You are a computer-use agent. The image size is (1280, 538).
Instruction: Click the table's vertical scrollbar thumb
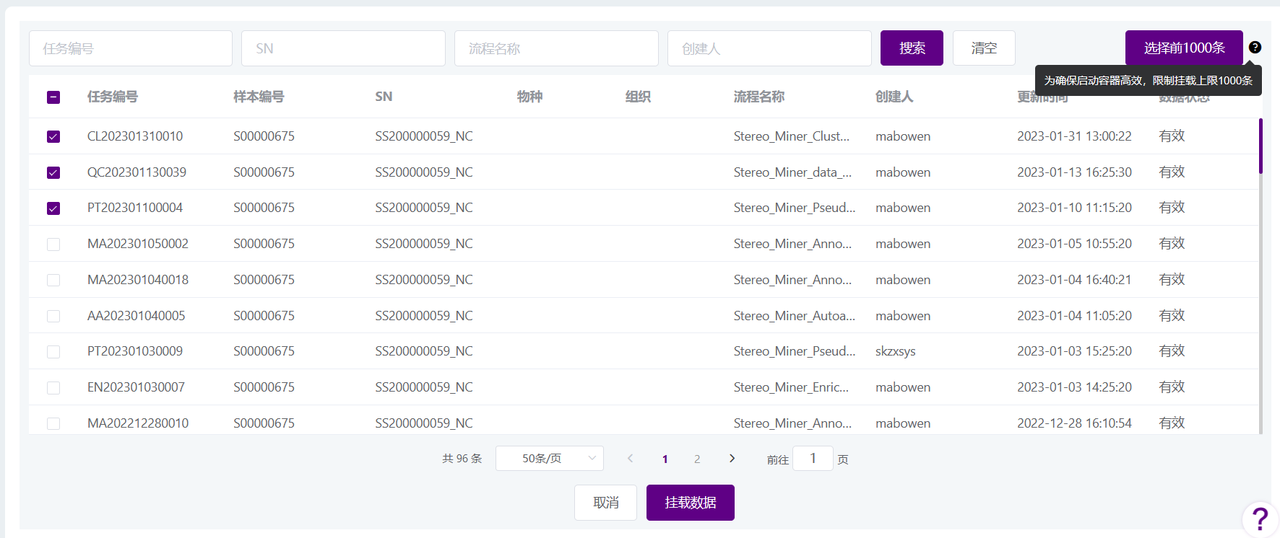[1260, 145]
